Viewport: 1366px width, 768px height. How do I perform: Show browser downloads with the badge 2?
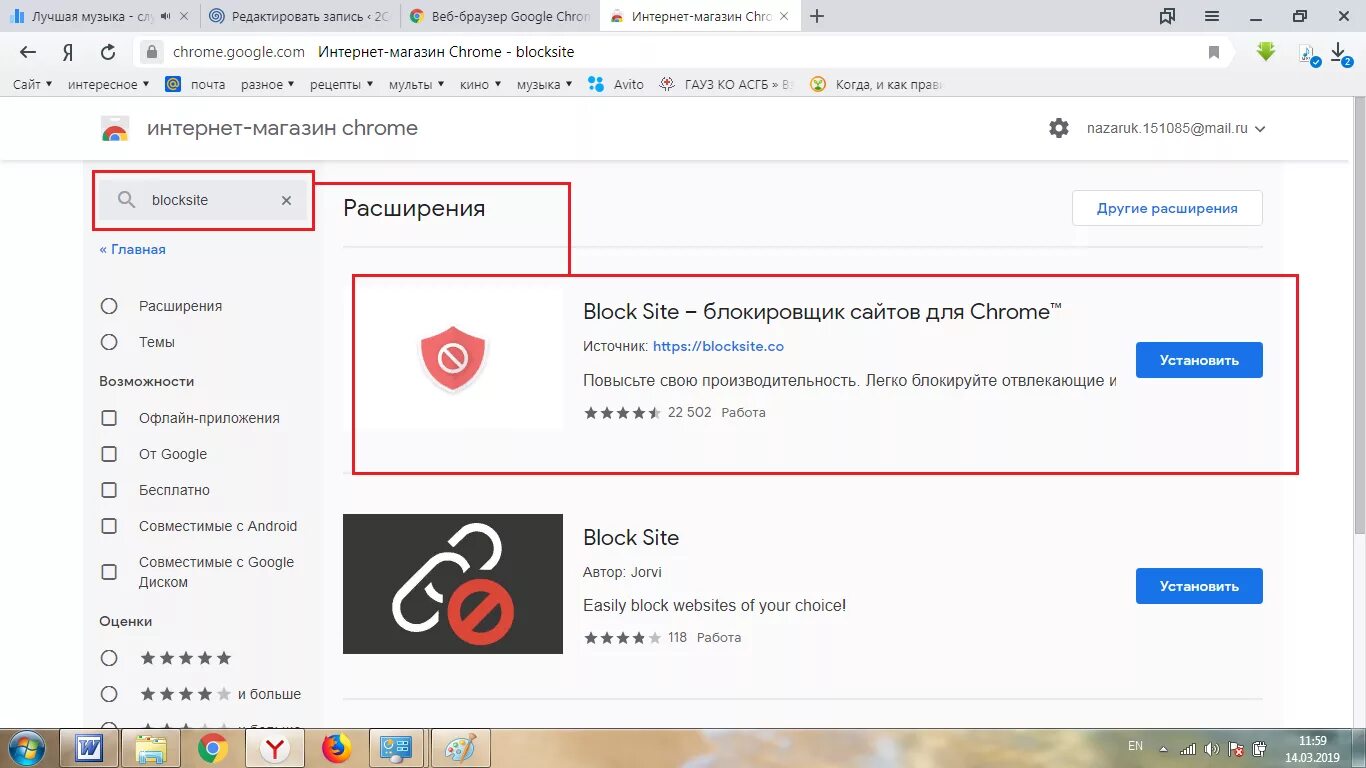tap(1340, 53)
